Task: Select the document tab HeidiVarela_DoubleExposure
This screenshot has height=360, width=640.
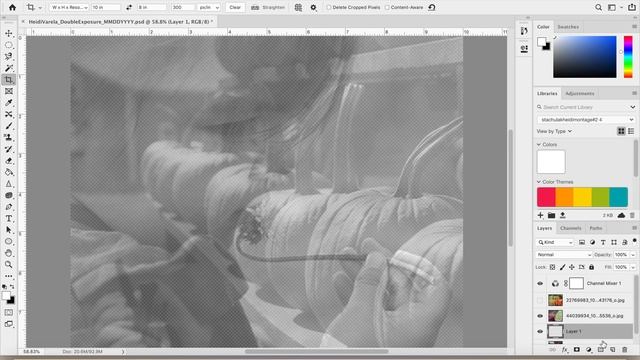Action: tap(121, 22)
